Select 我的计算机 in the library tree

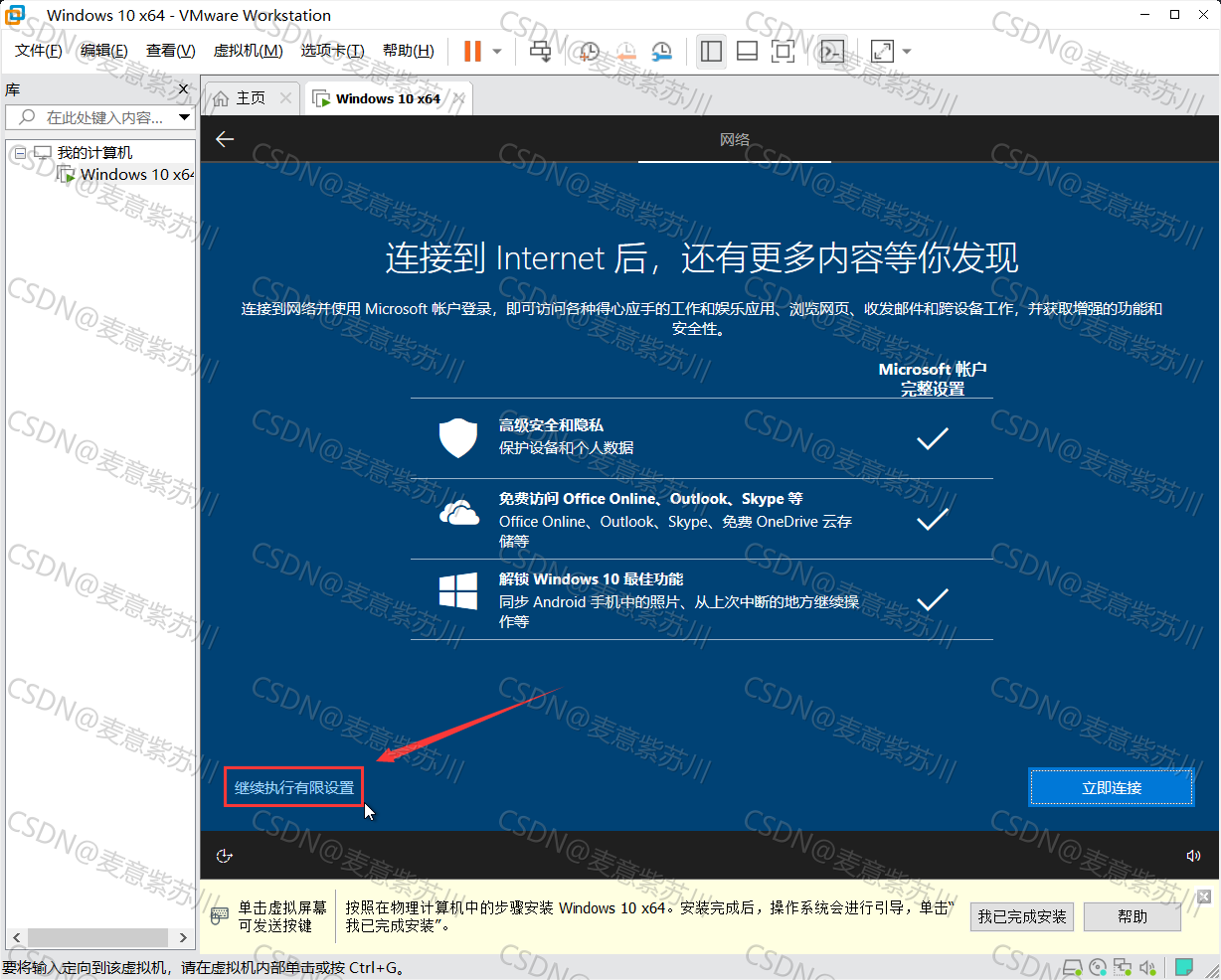(94, 153)
